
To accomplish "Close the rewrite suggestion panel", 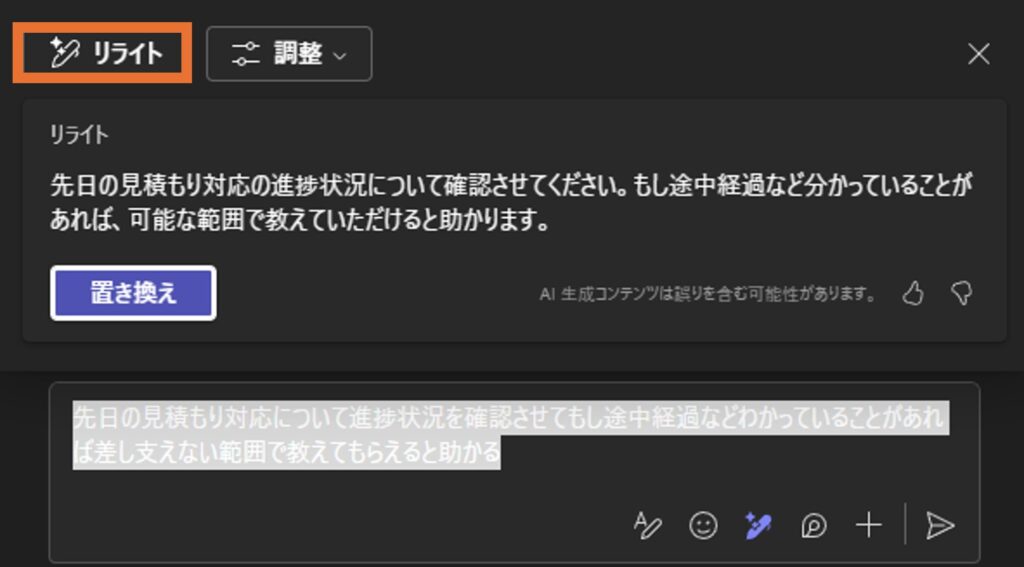I will tap(978, 54).
